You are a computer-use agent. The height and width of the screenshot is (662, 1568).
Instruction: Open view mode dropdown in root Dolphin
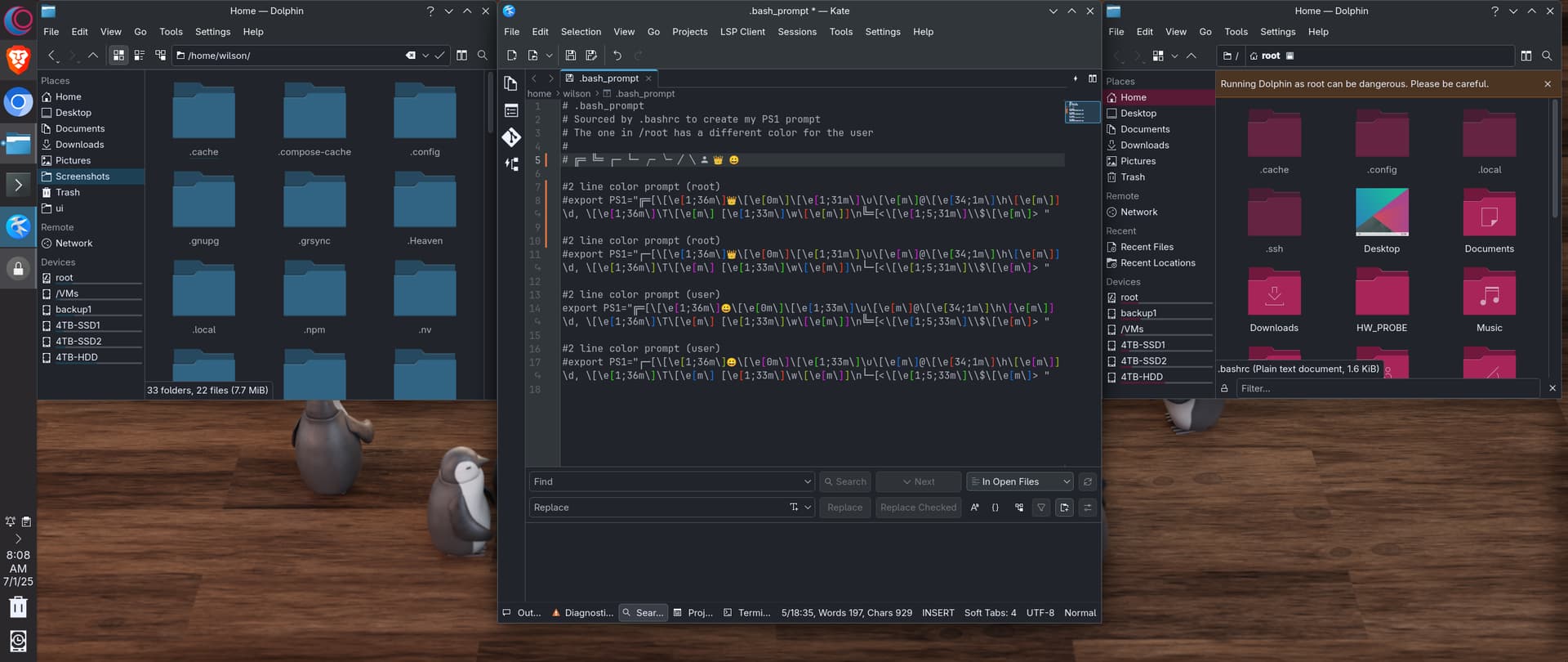[1174, 56]
